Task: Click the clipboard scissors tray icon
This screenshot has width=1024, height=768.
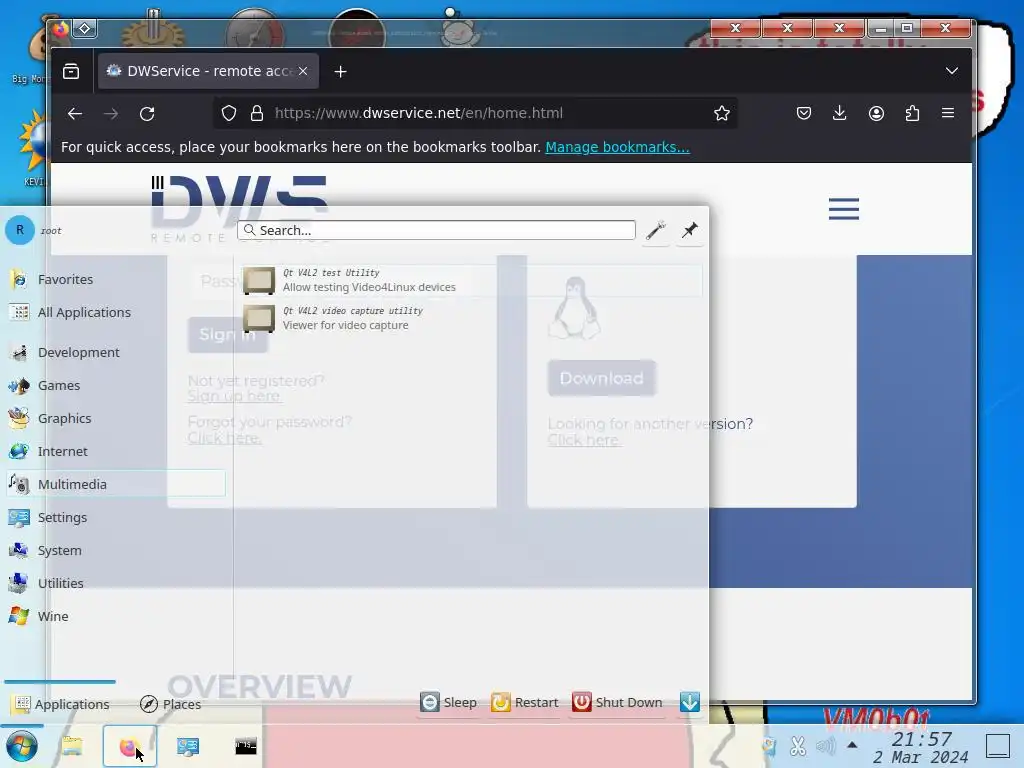Action: click(797, 746)
